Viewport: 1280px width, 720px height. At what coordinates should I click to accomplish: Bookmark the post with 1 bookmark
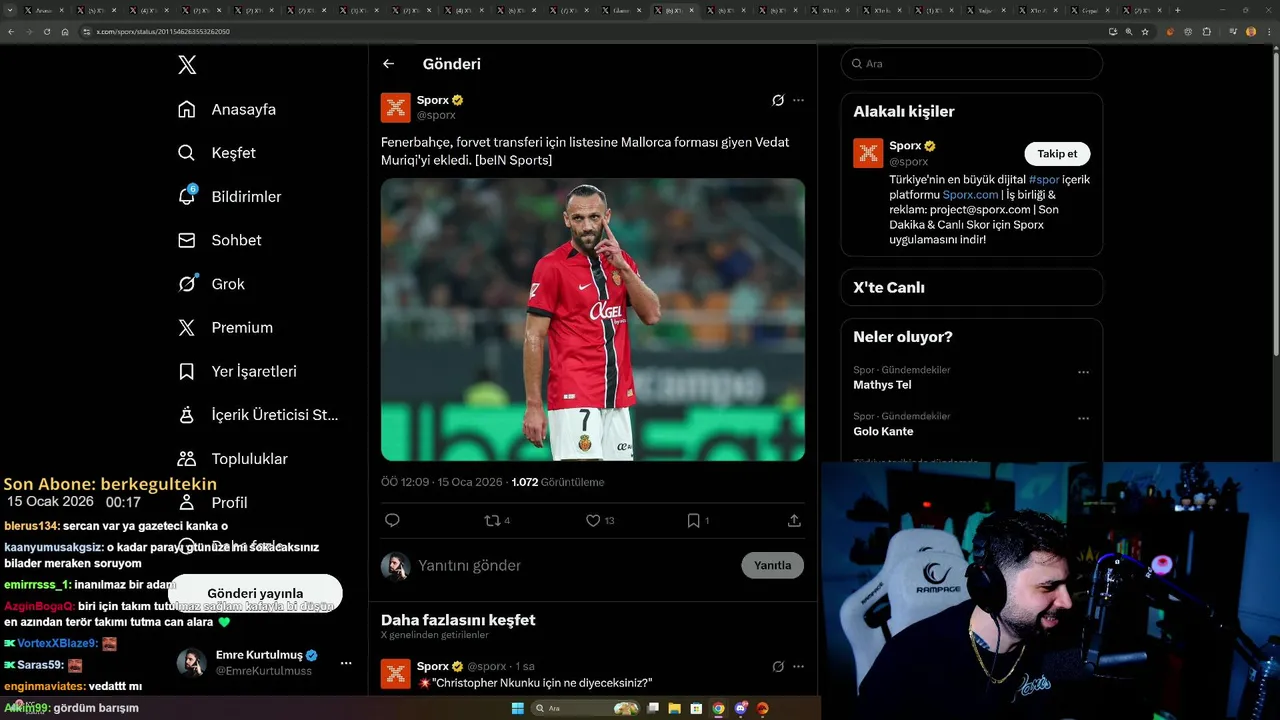point(698,520)
